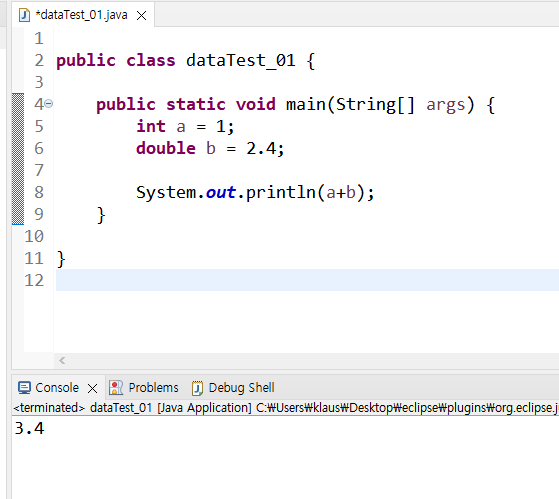Viewport: 559px width, 499px height.
Task: Click the blue change marker beside line 6
Action: tap(18, 148)
